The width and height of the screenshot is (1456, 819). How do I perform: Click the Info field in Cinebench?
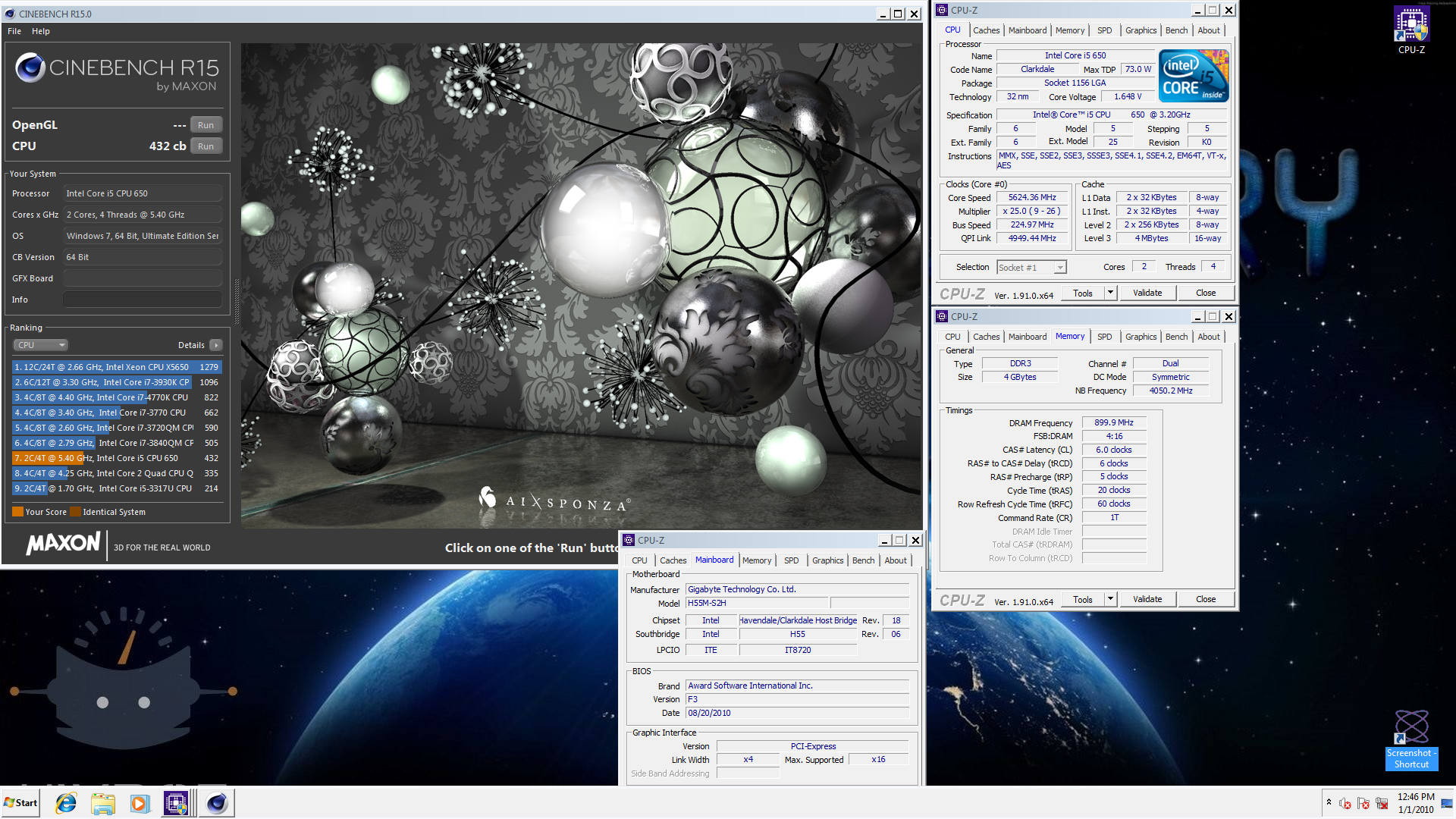tap(143, 300)
